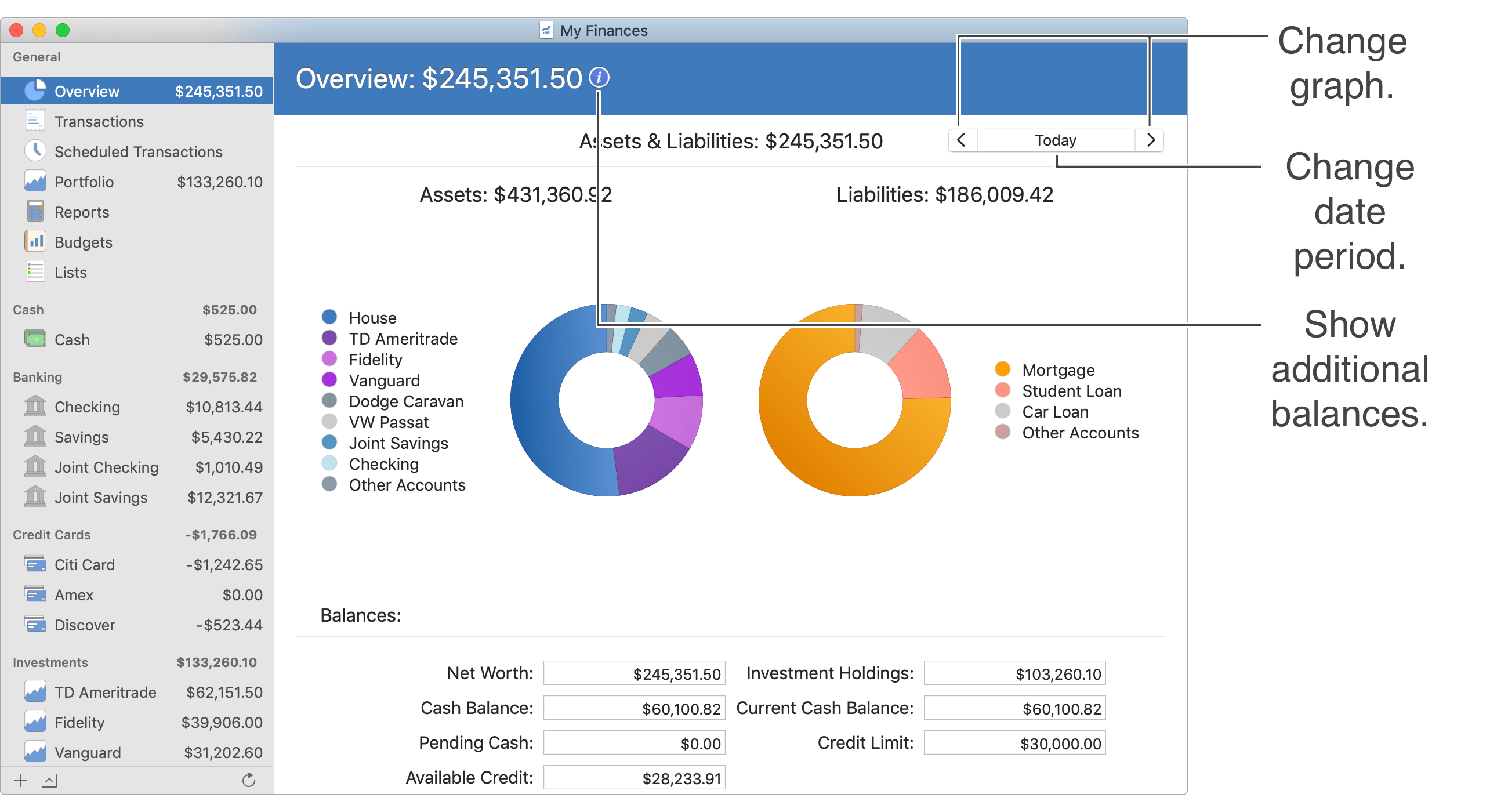Select the Joint Savings account
Image resolution: width=1508 pixels, height=812 pixels.
(101, 498)
